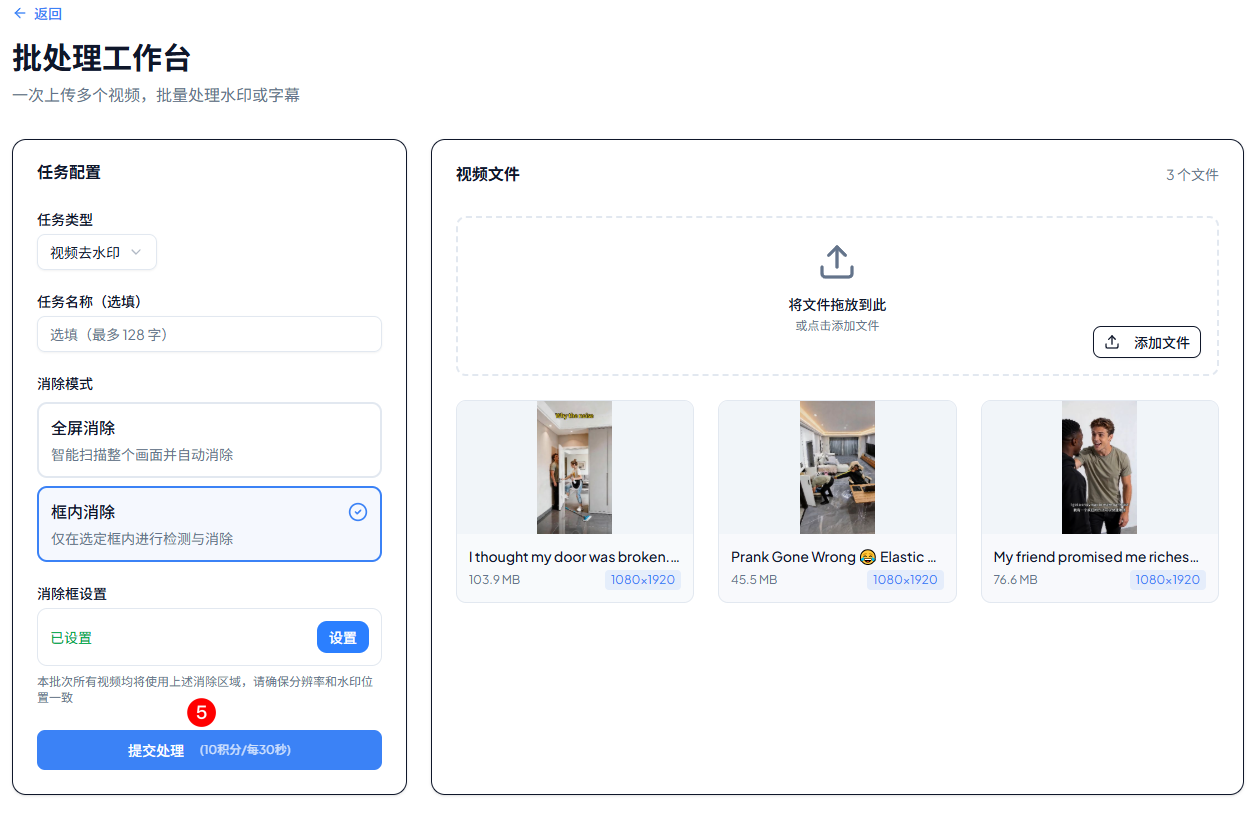Click the 返回 link text

pos(48,14)
